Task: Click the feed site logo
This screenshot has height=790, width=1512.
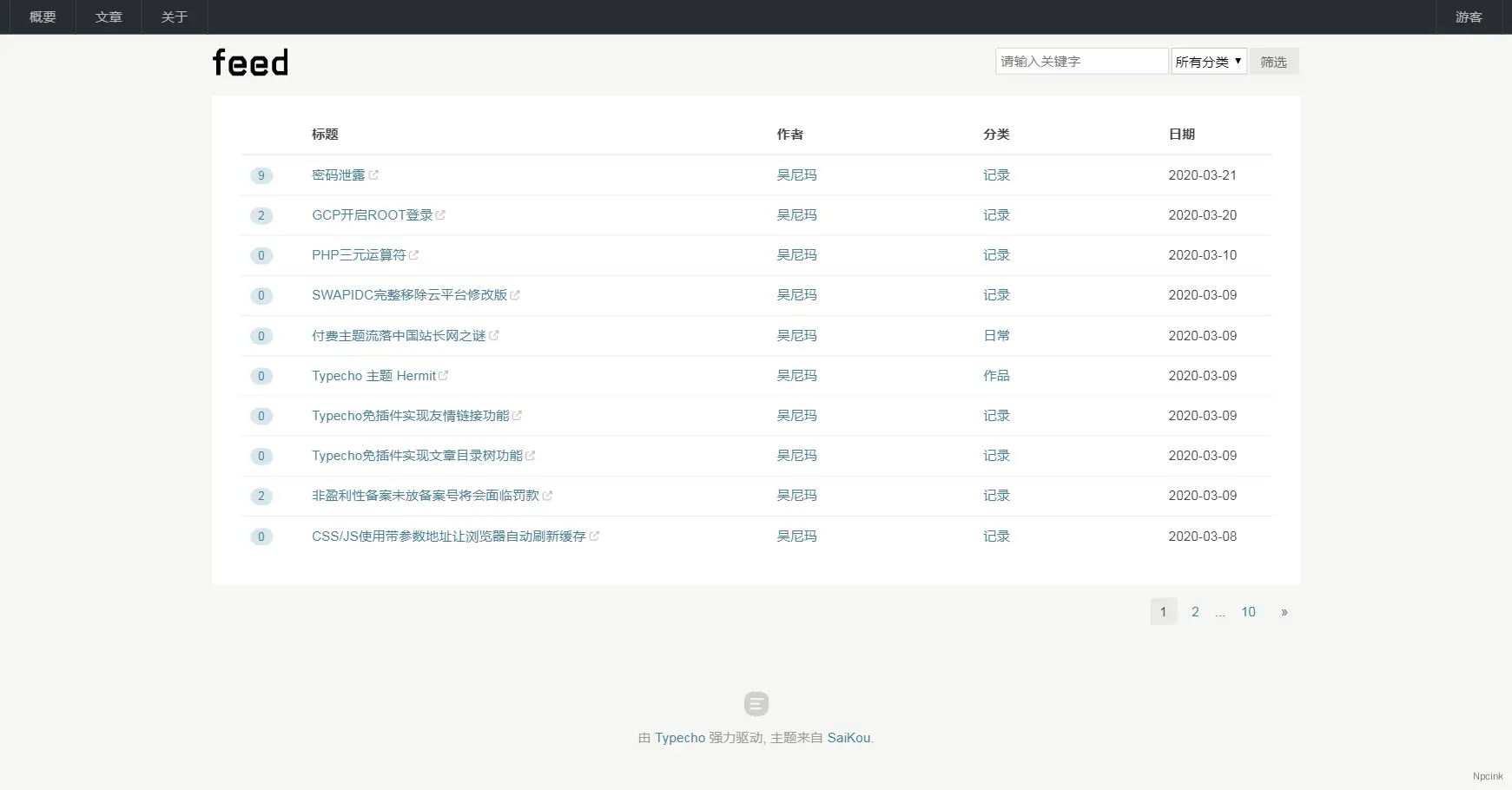Action: click(x=250, y=62)
